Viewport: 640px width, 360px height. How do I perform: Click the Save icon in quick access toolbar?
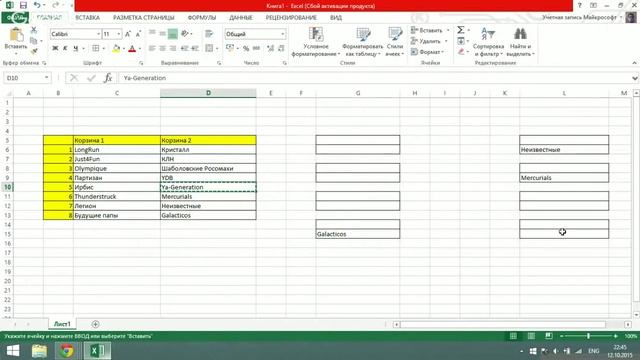[23, 5]
